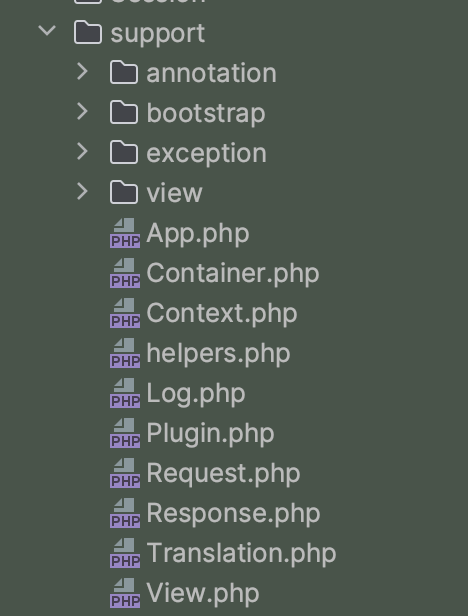468x616 pixels.
Task: Select Translation.php file
Action: click(241, 553)
